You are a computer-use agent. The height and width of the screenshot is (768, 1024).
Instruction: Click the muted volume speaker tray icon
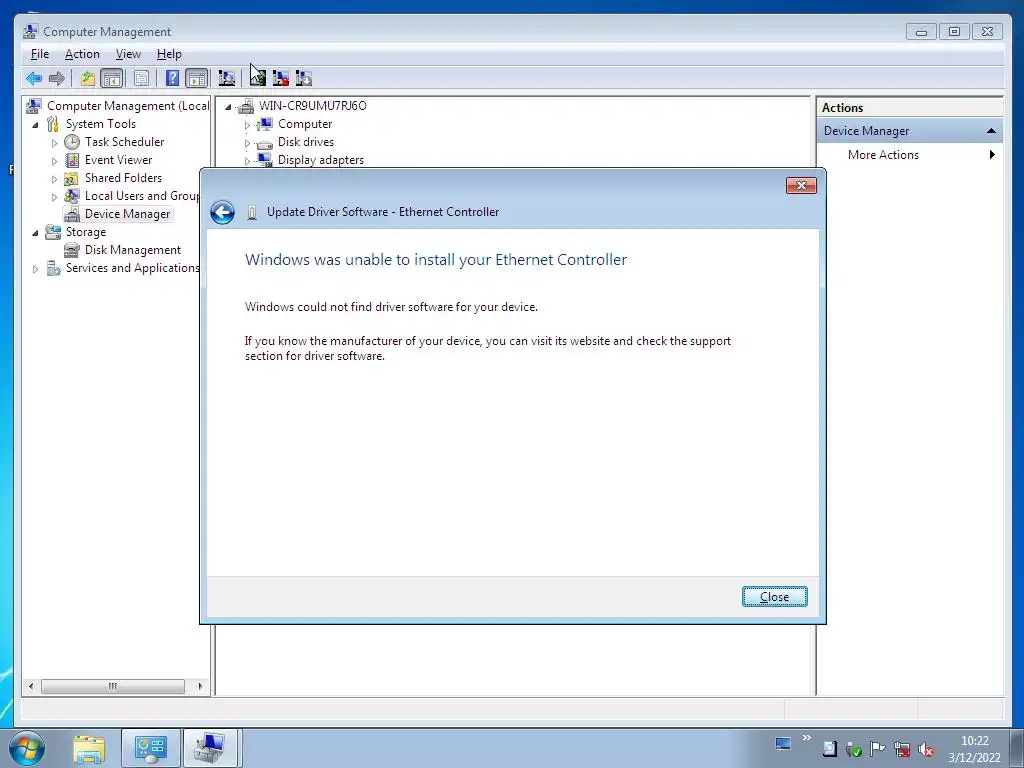pos(925,749)
